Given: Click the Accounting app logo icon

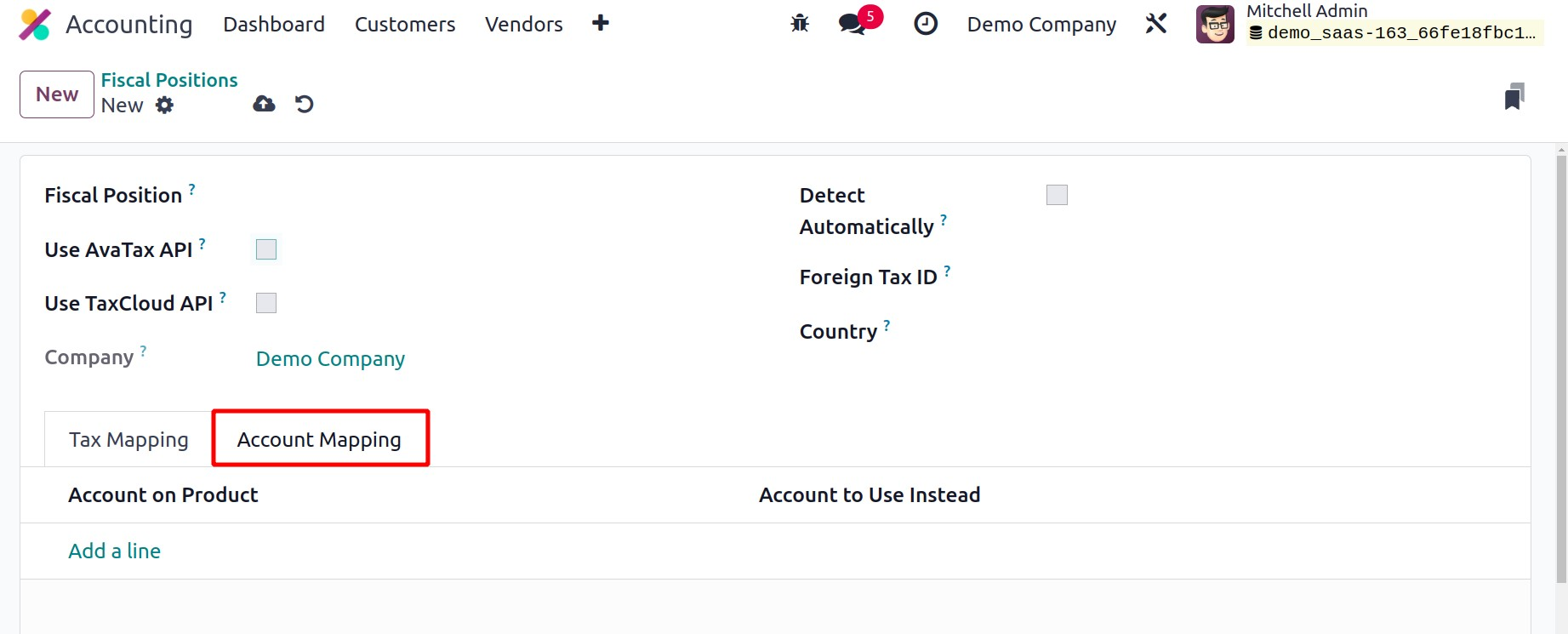Looking at the screenshot, I should coord(35,25).
